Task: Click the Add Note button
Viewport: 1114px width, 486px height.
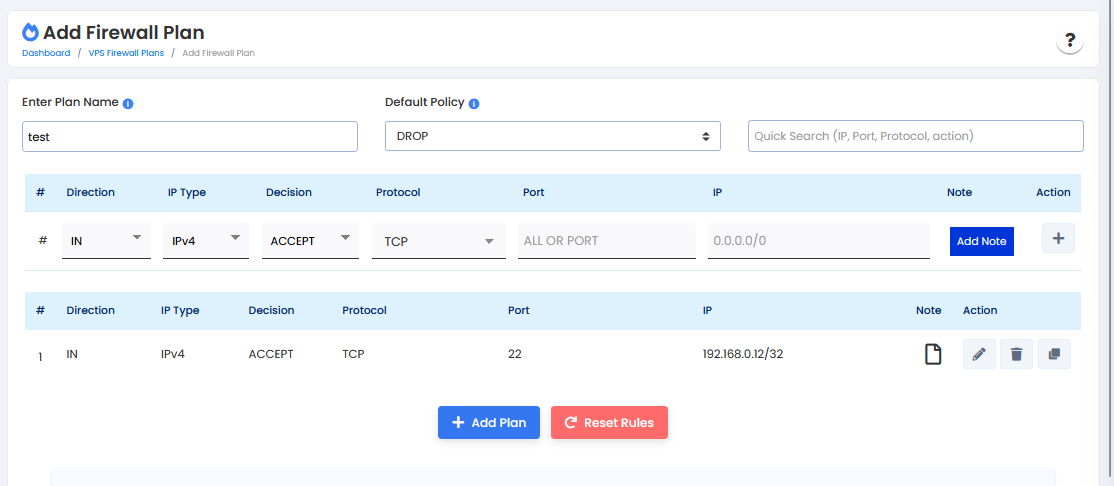Action: click(x=981, y=241)
